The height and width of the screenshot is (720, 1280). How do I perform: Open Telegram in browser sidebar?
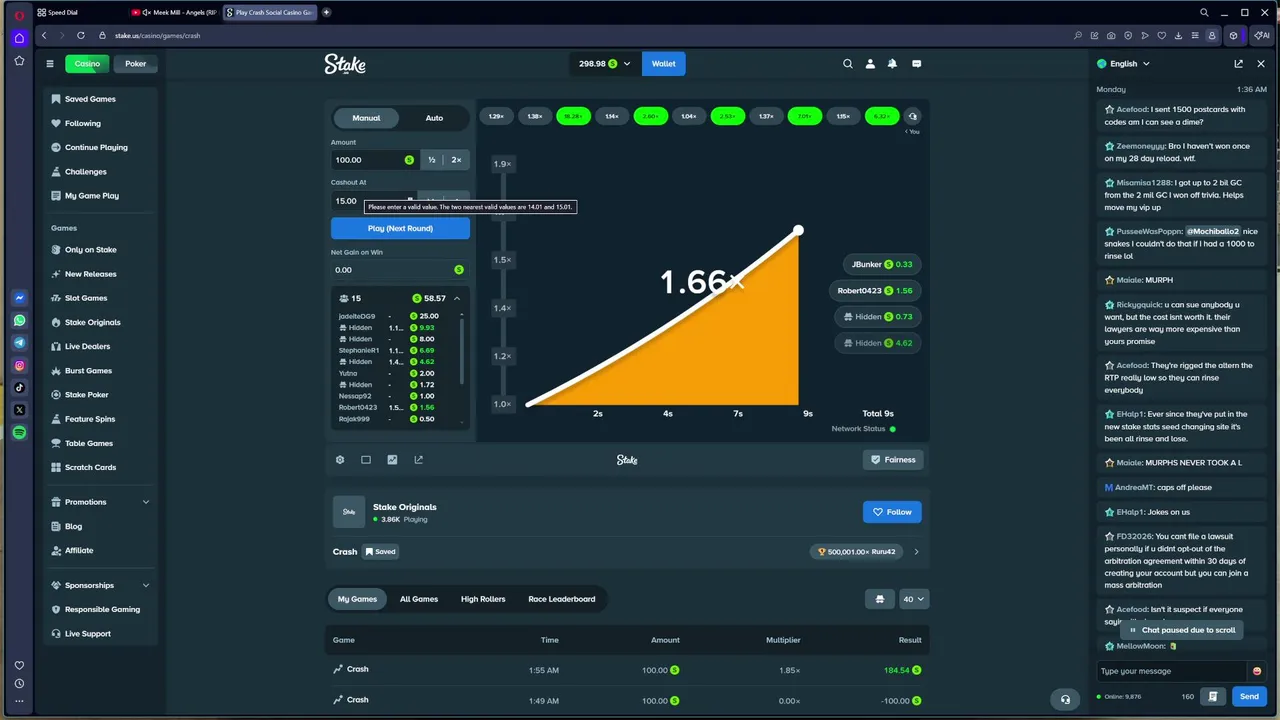pyautogui.click(x=19, y=343)
